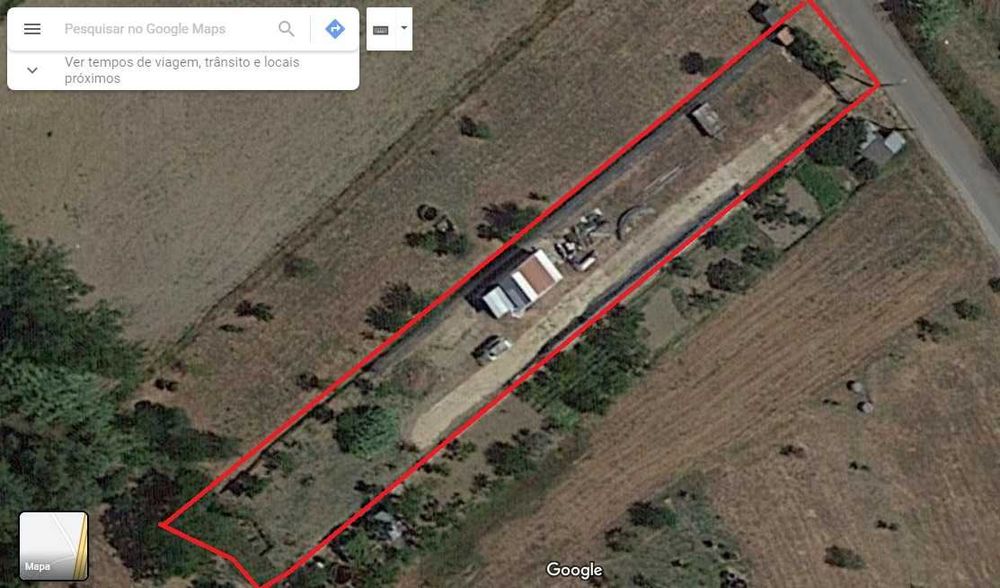The height and width of the screenshot is (588, 1000).
Task: Open the hamburger main menu
Action: click(32, 29)
